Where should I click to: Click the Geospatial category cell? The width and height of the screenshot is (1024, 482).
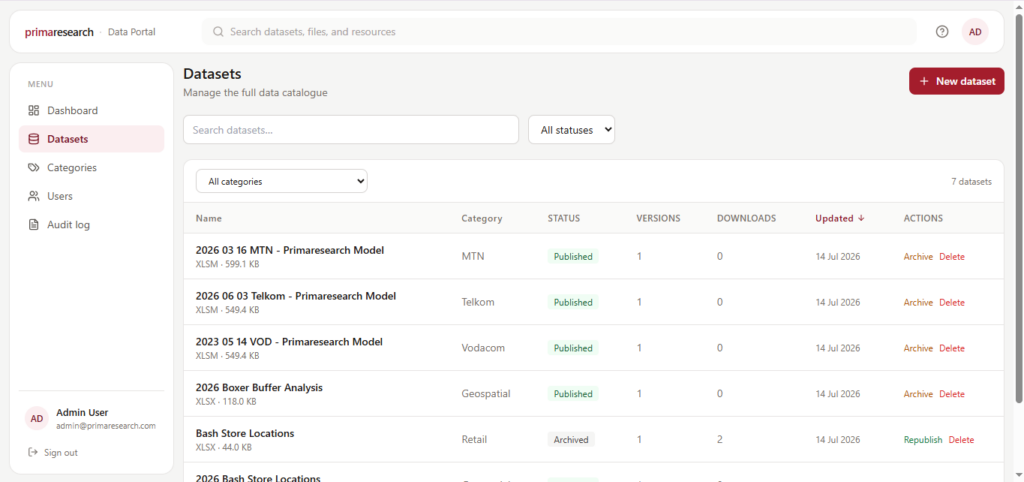click(x=486, y=394)
